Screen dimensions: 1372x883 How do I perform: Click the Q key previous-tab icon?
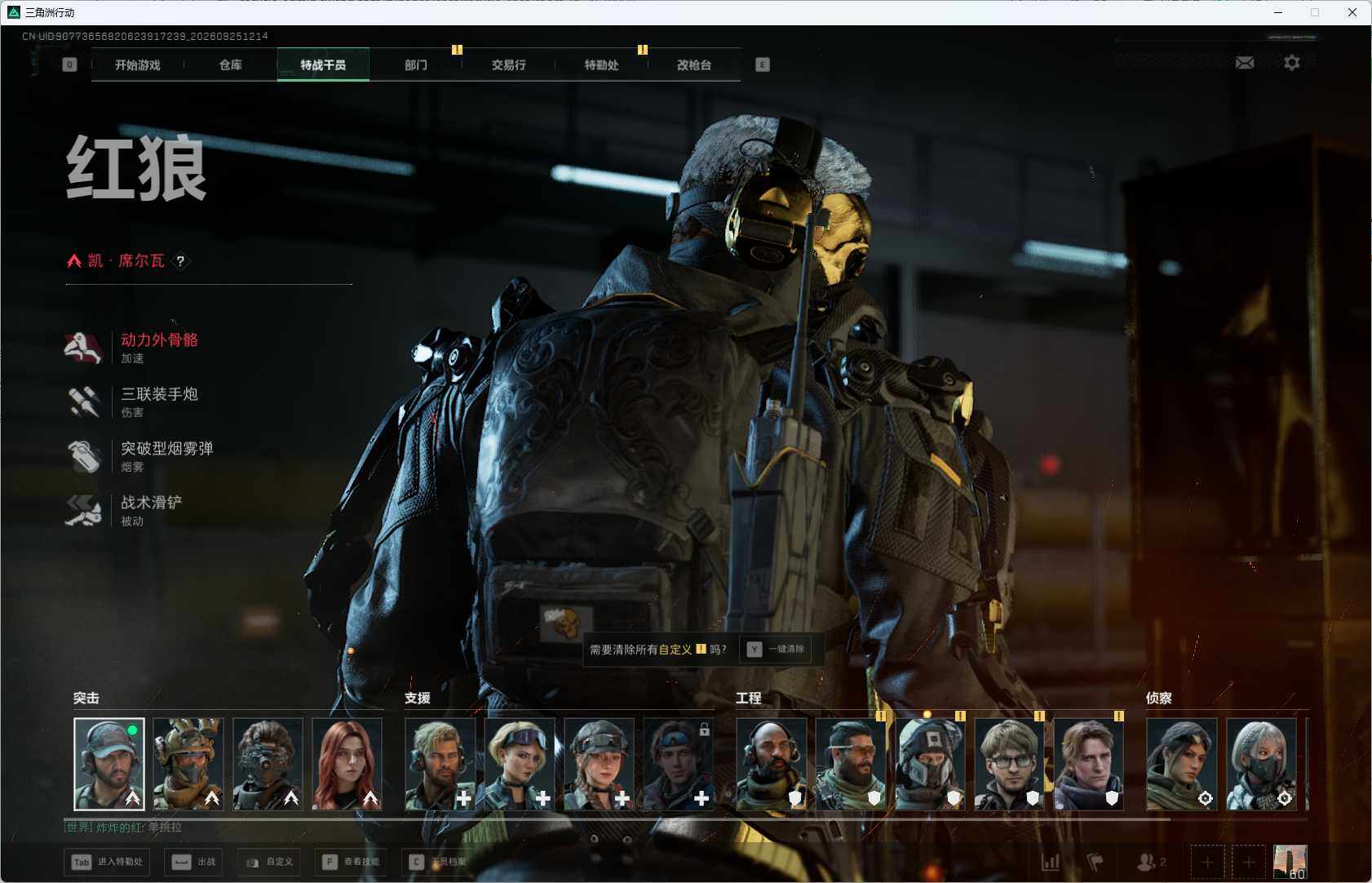[x=69, y=64]
